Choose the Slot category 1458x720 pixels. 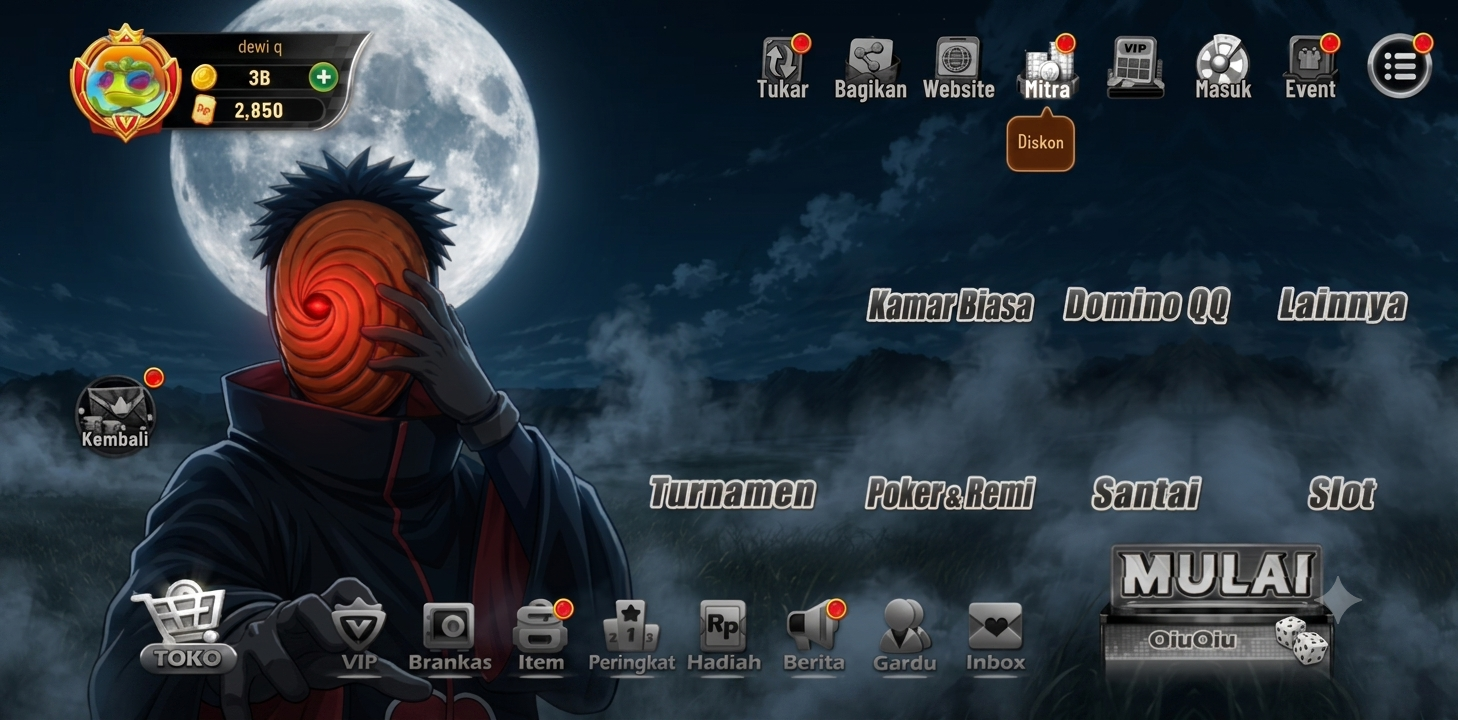[x=1342, y=493]
